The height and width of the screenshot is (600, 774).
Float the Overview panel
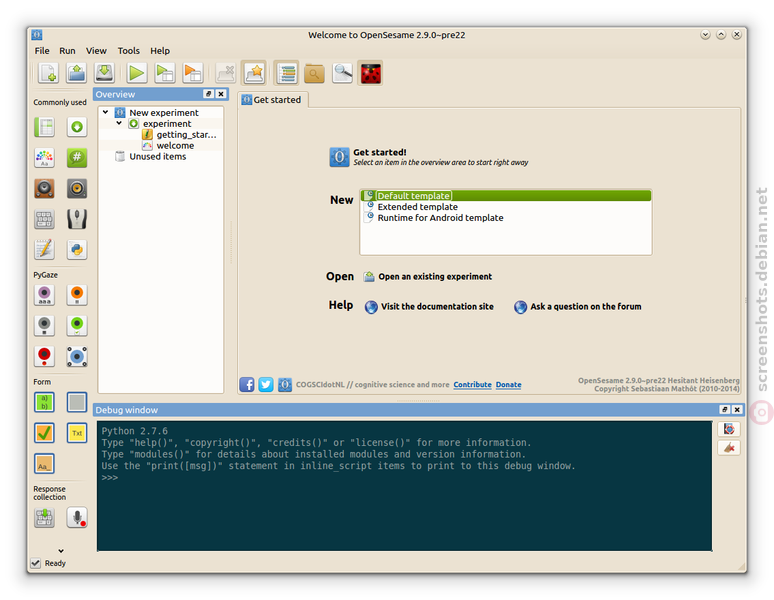208,94
